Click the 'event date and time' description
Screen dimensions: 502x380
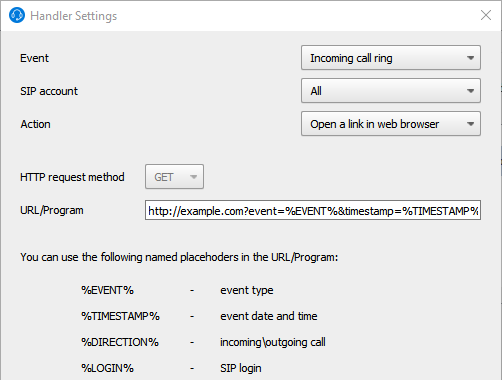[269, 316]
